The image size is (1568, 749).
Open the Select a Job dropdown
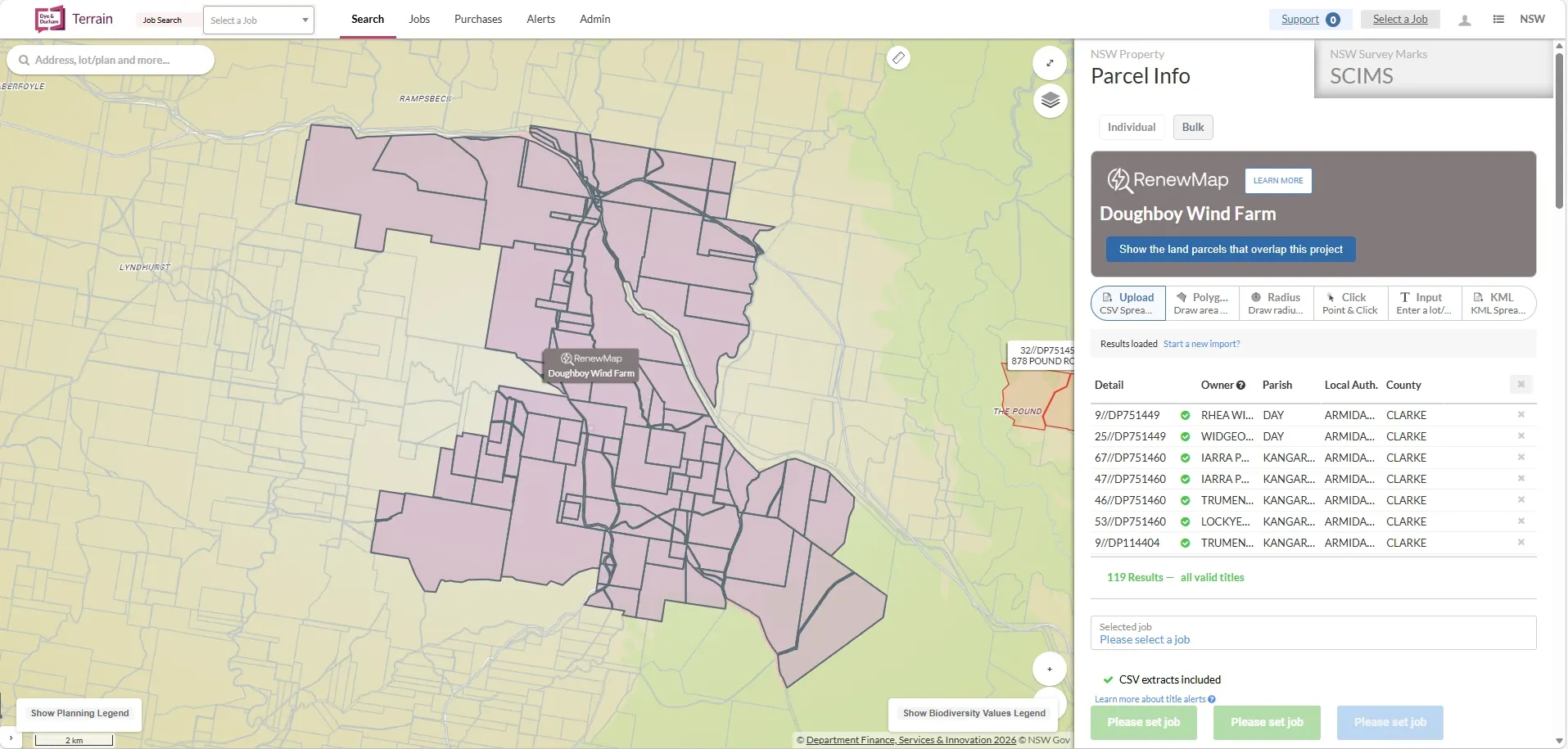258,20
